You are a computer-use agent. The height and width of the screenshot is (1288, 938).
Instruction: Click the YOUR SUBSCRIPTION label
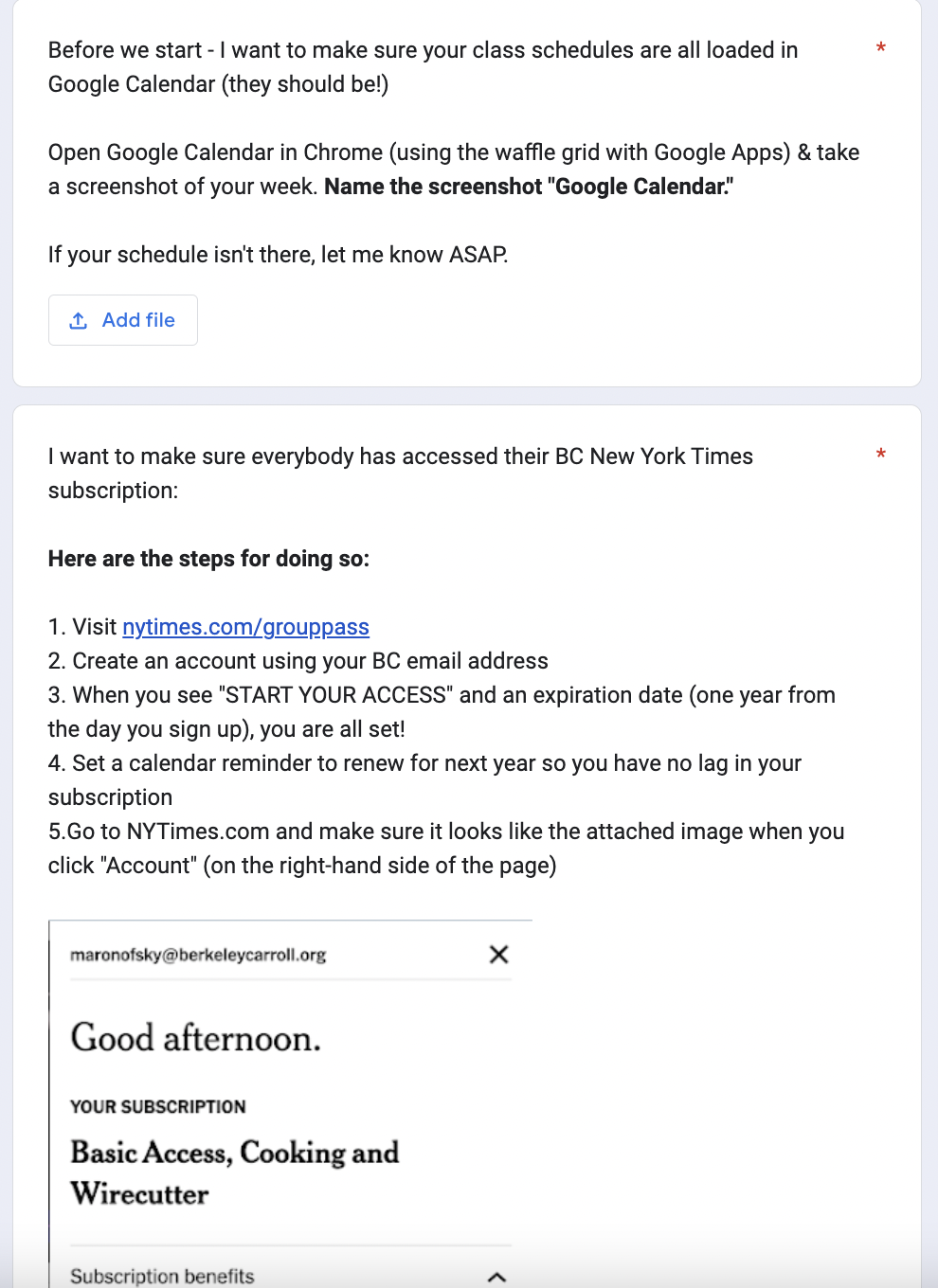[158, 1106]
